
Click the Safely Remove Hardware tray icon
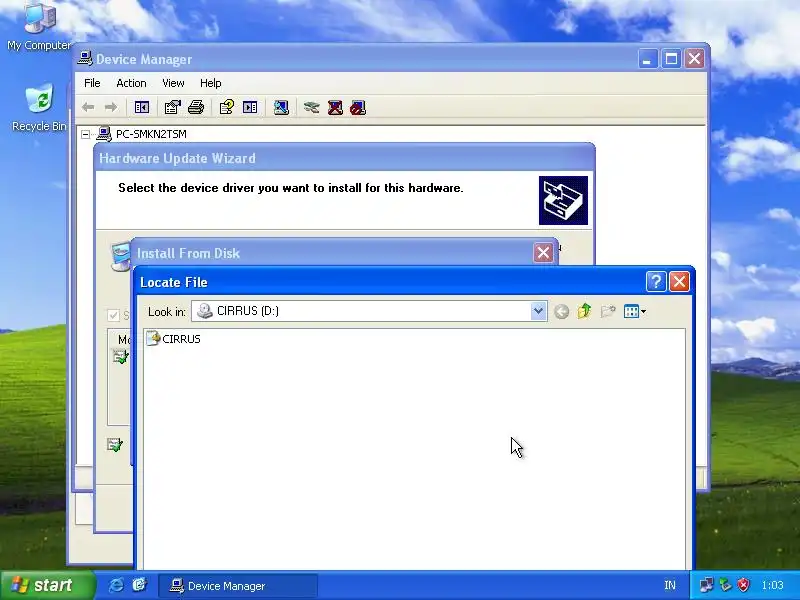click(x=725, y=585)
